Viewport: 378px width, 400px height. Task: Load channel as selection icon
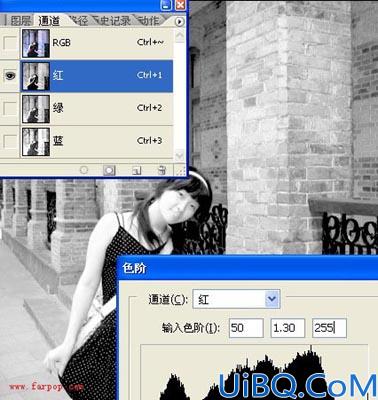pos(84,170)
